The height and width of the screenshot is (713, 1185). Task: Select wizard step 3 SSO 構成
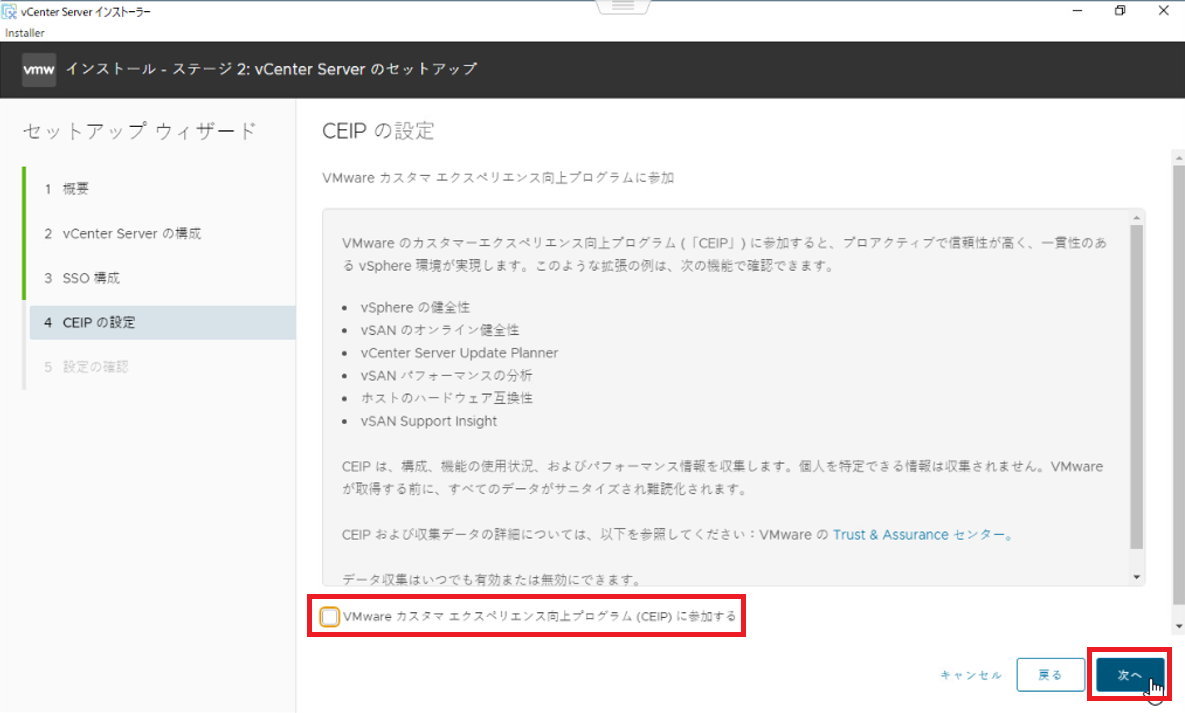161,278
